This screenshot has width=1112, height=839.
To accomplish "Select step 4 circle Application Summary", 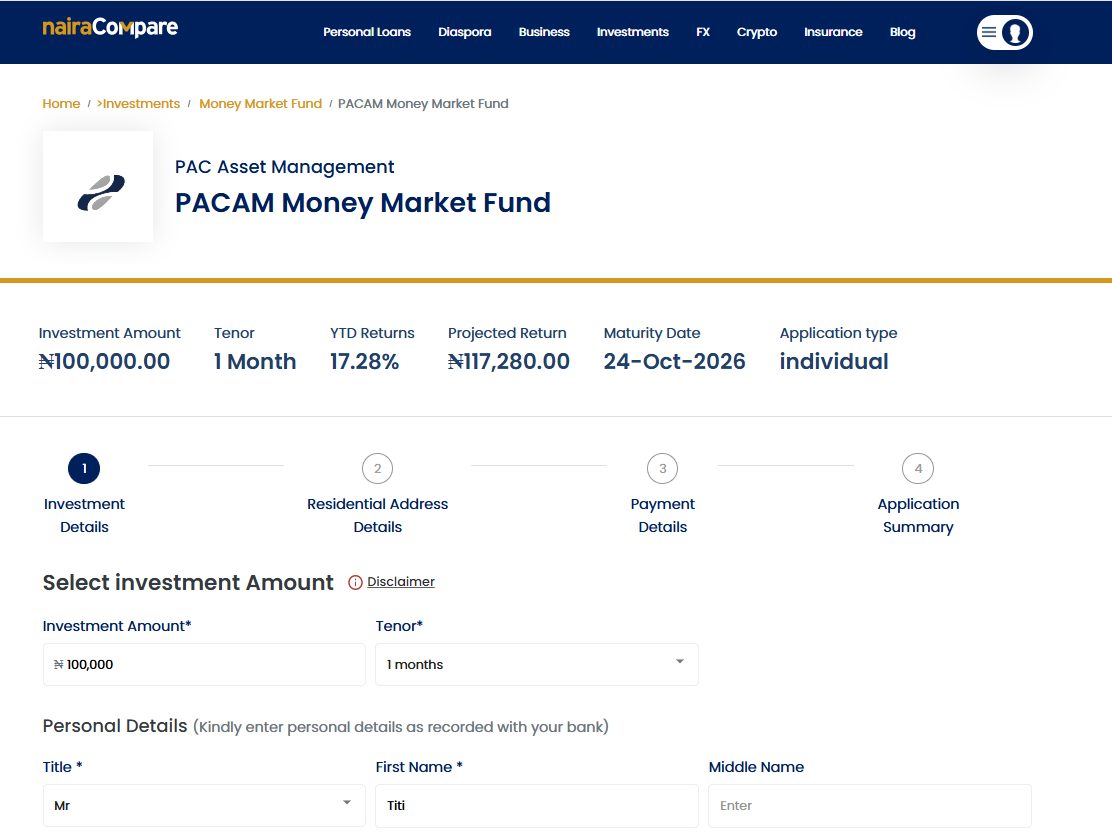I will pyautogui.click(x=918, y=468).
